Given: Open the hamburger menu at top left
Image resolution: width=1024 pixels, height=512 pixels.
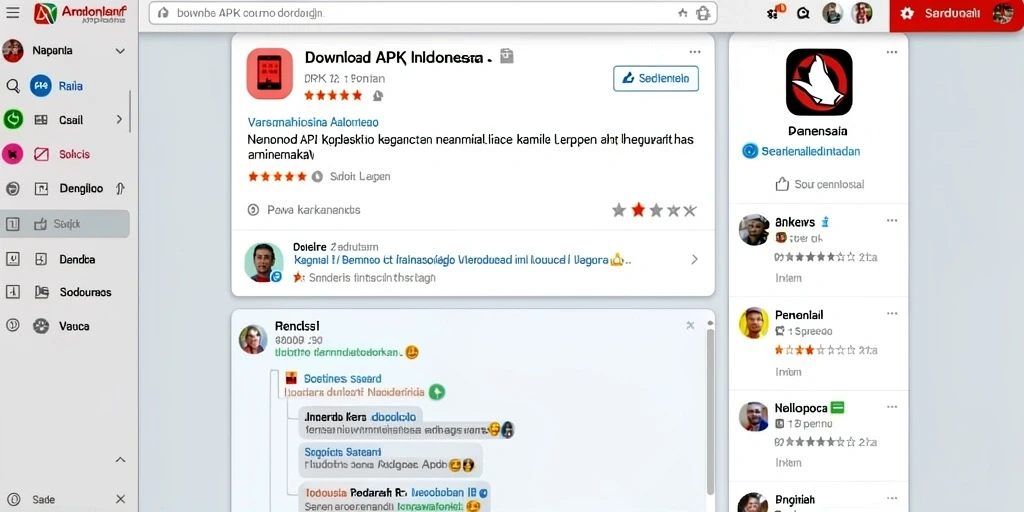Looking at the screenshot, I should click(x=12, y=12).
